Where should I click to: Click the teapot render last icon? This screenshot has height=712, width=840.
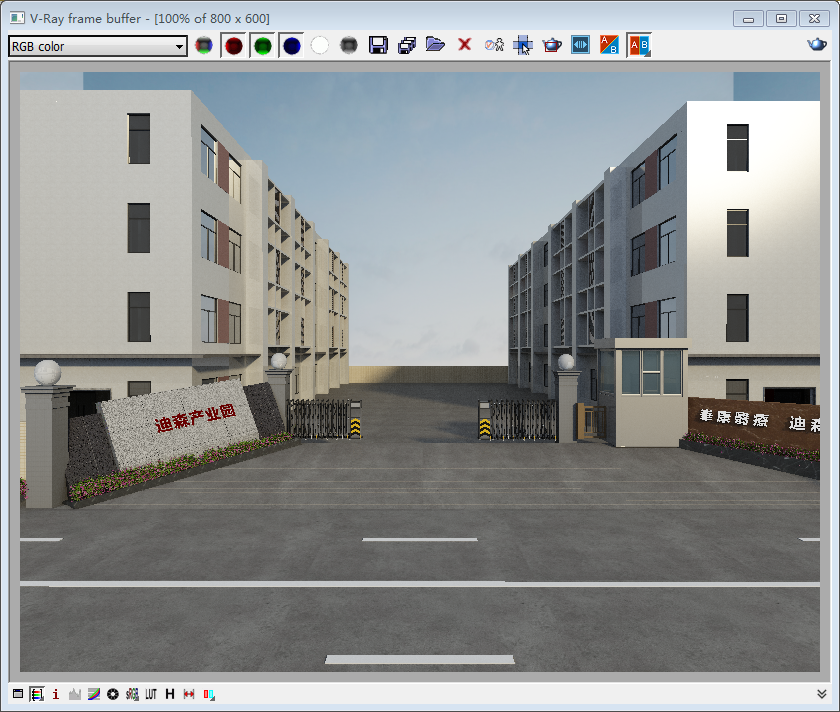point(551,45)
